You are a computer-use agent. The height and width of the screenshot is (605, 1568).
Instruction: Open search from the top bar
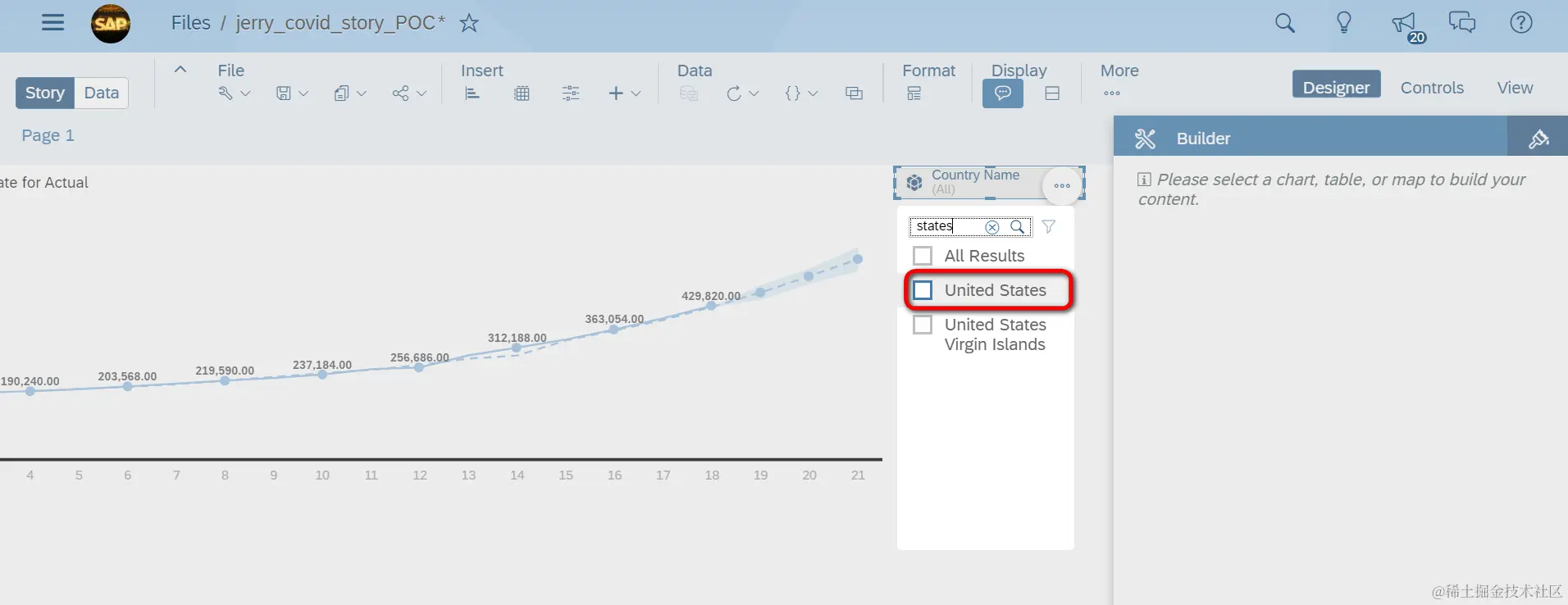[1285, 23]
